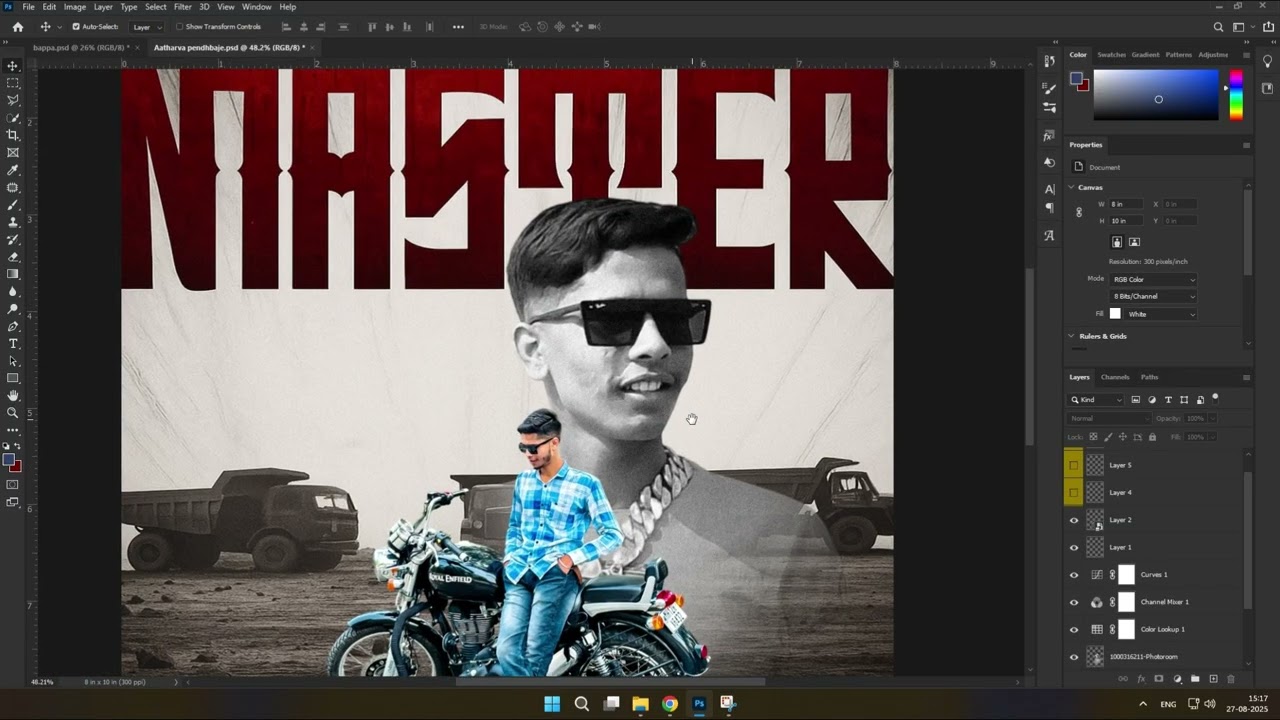The image size is (1280, 720).
Task: Click the canvas width W field
Action: (x=1125, y=204)
